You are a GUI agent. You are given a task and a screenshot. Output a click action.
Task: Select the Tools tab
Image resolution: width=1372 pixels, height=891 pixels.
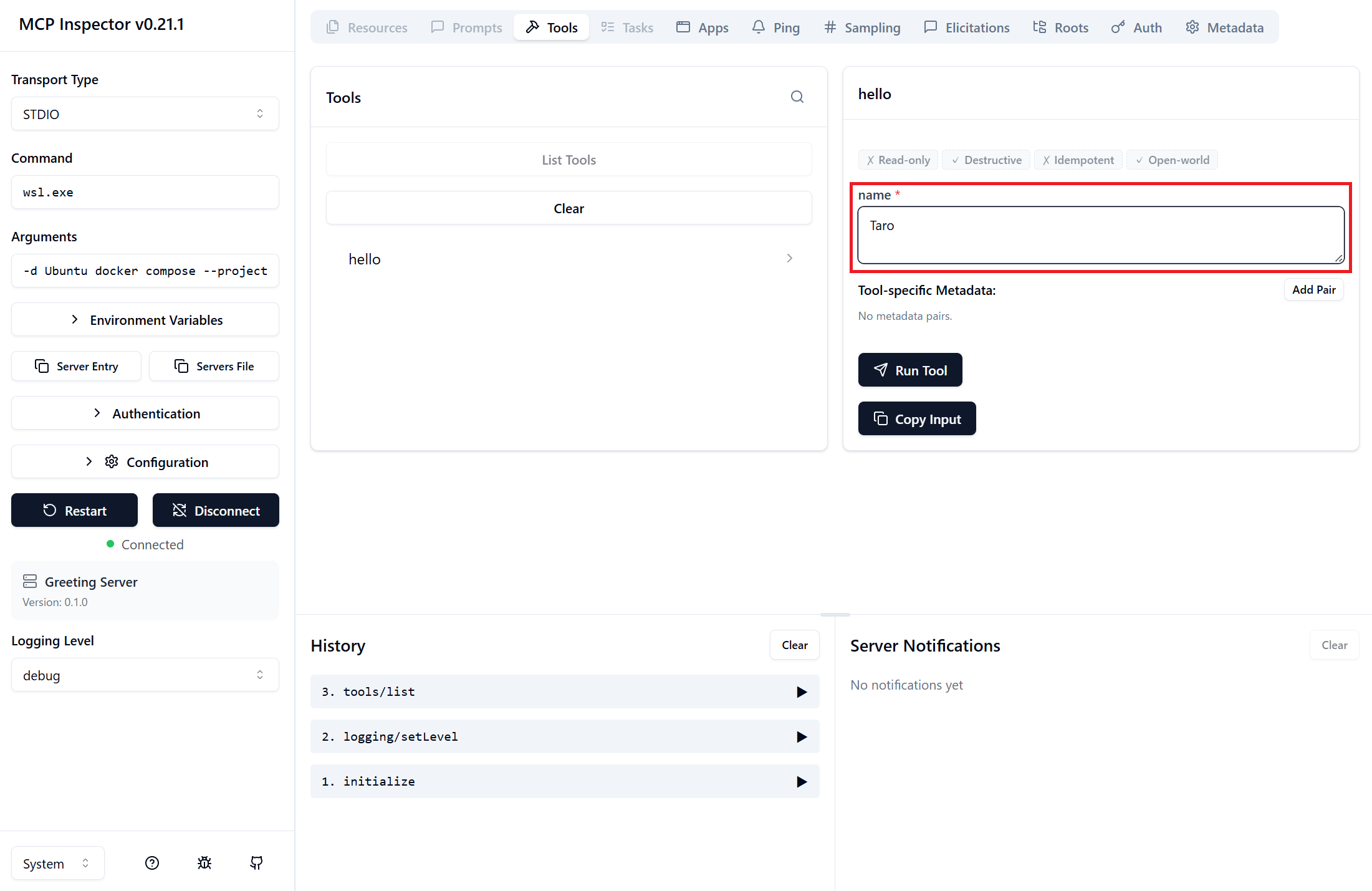pos(552,27)
